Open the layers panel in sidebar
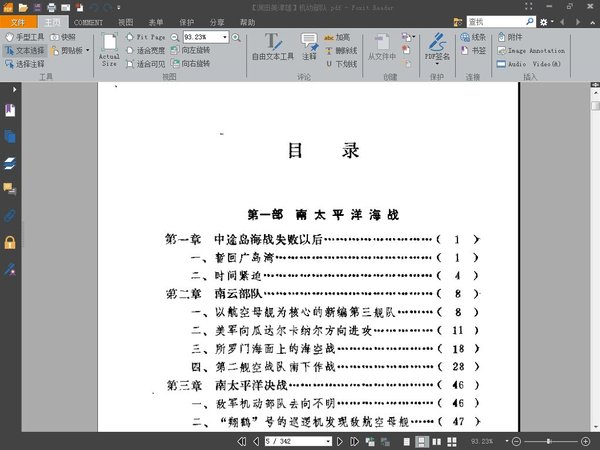Viewport: 600px width, 450px height. coord(10,162)
